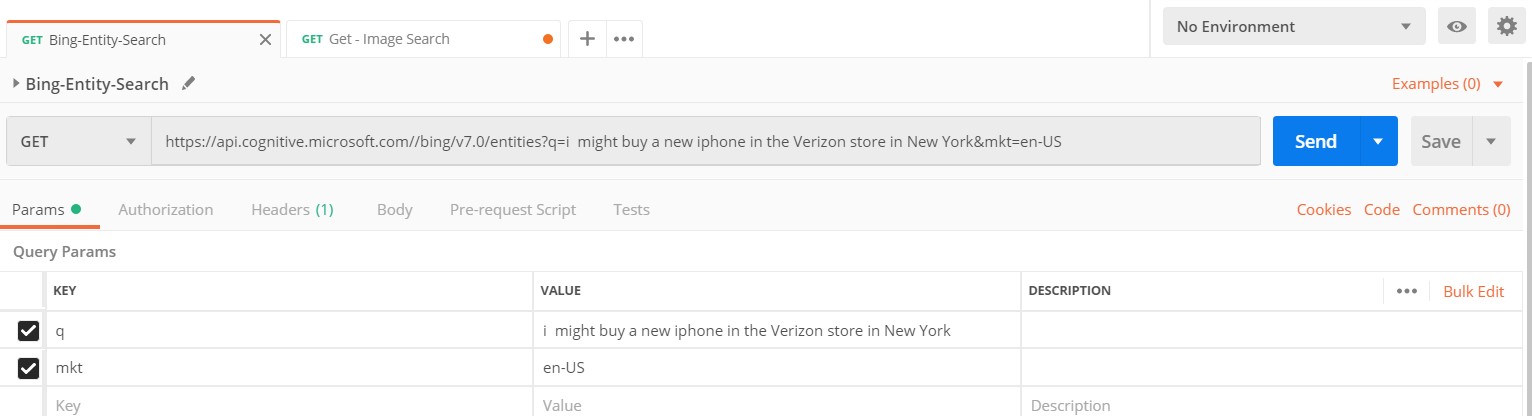1532x416 pixels.
Task: Expand the No Environment selector
Action: click(x=1294, y=26)
